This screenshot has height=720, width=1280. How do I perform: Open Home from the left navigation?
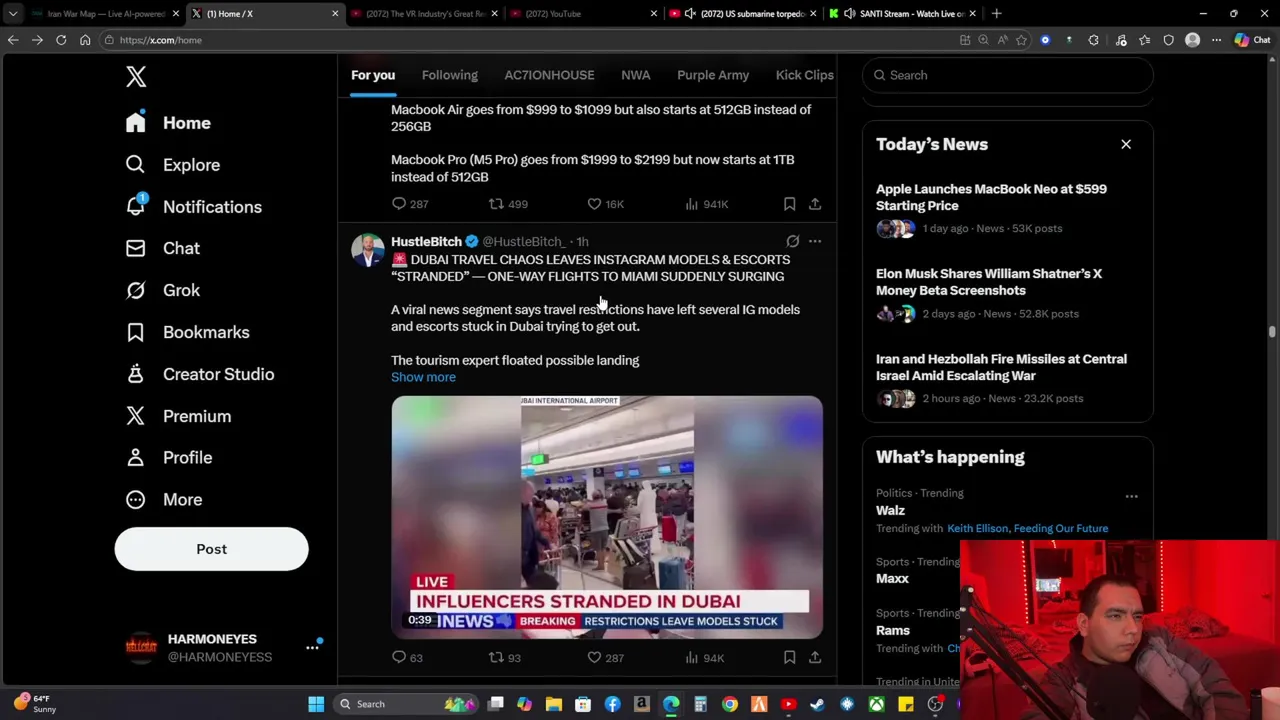pos(168,123)
